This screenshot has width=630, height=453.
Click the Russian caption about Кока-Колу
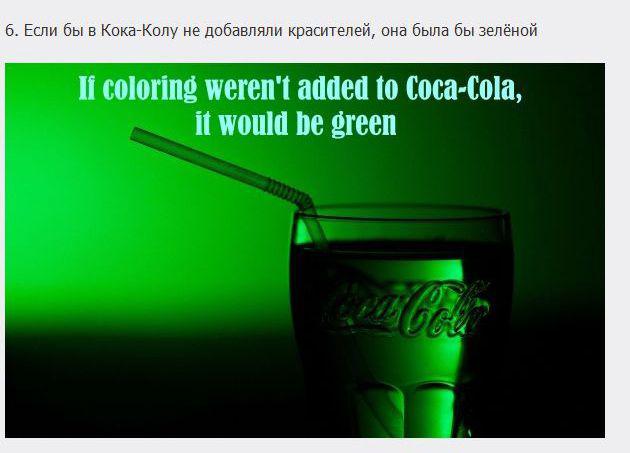(271, 31)
